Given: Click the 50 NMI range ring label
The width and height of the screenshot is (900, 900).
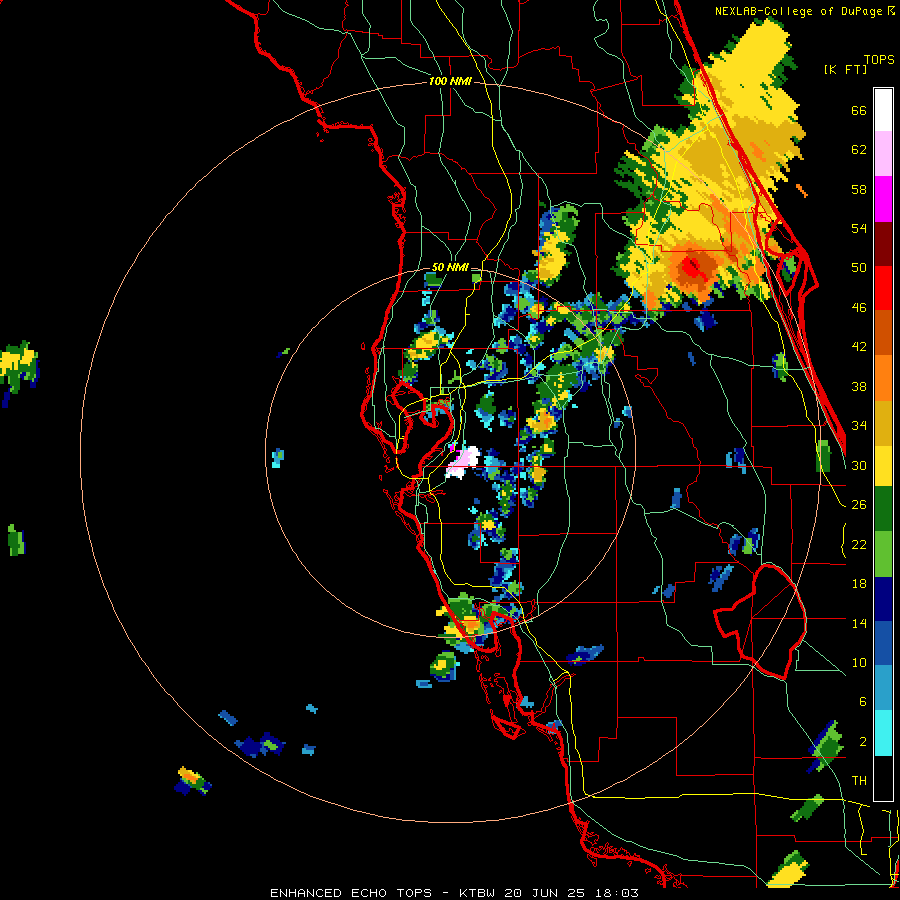Looking at the screenshot, I should 450,267.
